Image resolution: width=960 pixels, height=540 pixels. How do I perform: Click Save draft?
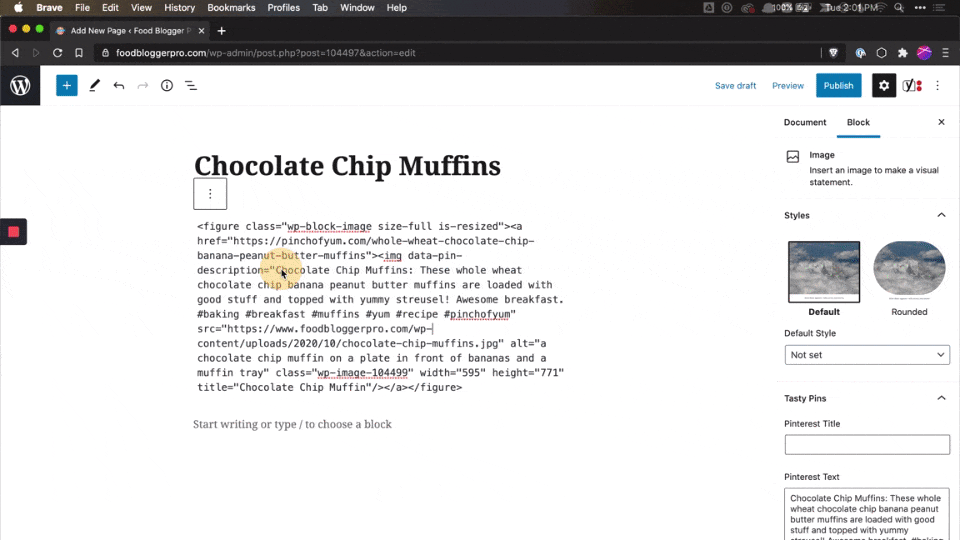pyautogui.click(x=735, y=86)
